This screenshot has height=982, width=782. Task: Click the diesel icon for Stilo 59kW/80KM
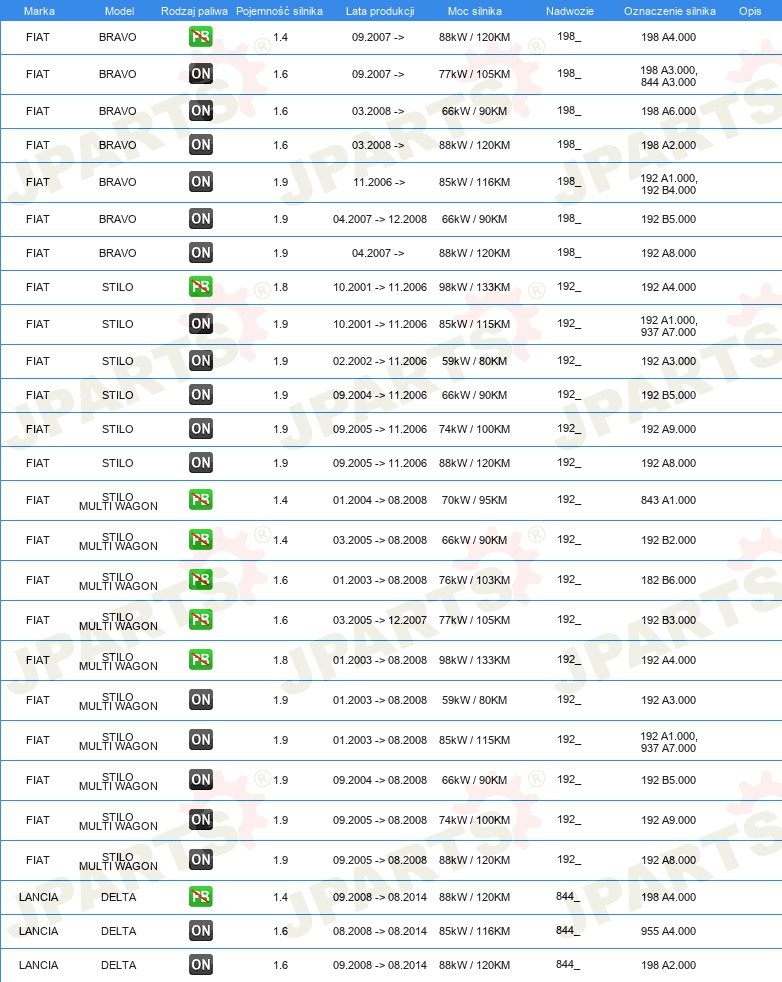click(x=200, y=361)
